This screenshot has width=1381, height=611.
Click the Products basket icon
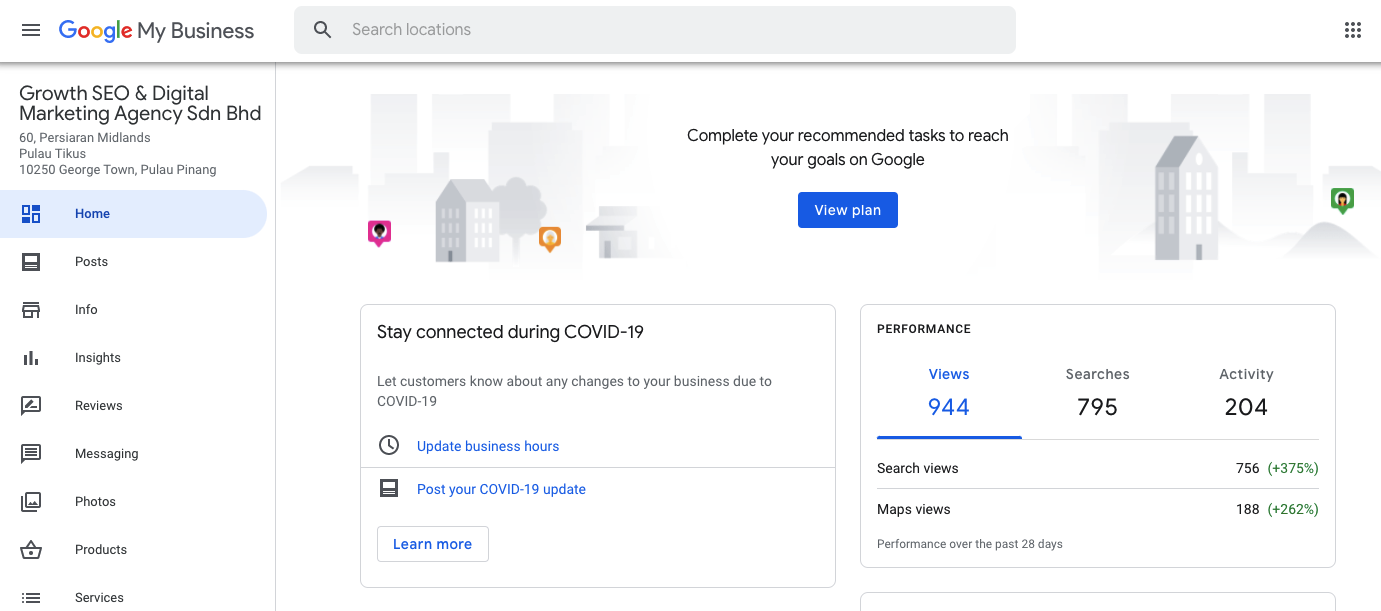31,550
